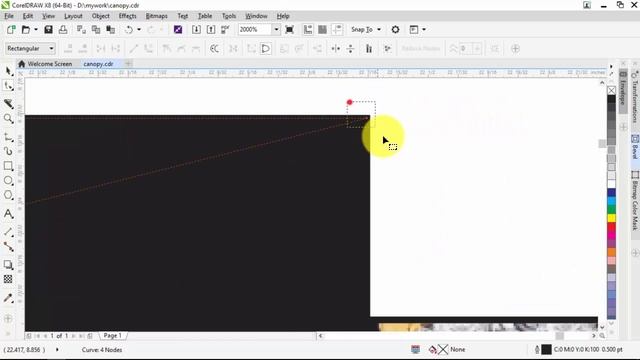Select the Zoom magnifier tool
This screenshot has height=360, width=640.
(9, 118)
